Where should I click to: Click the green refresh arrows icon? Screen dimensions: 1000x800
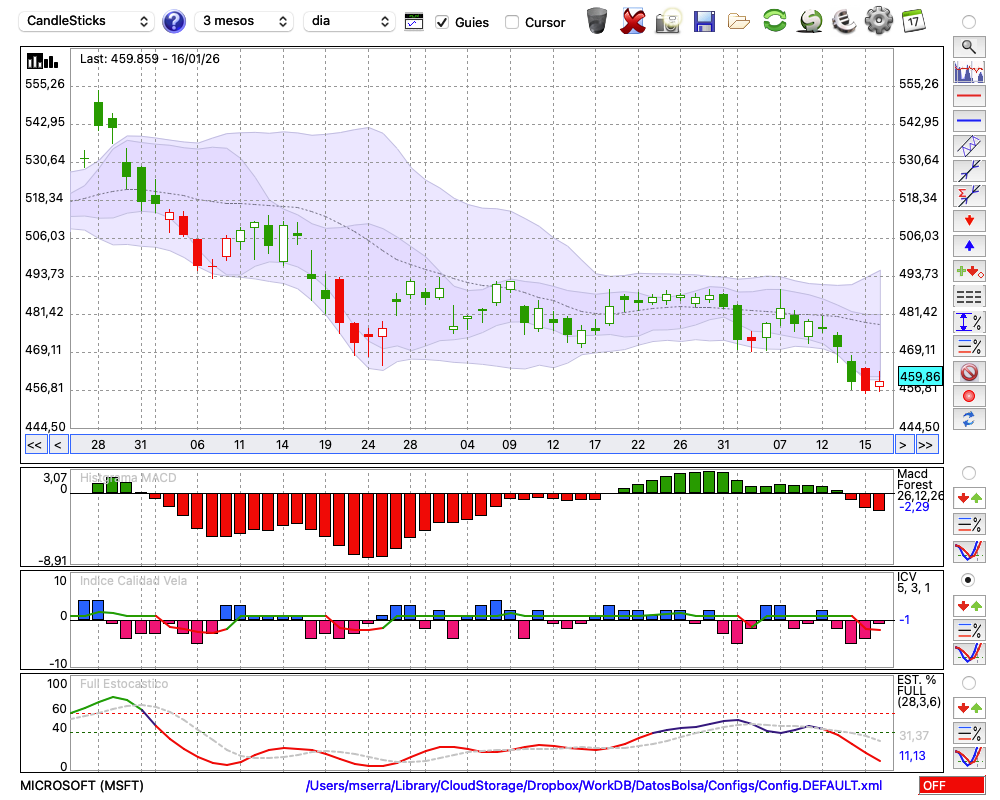coord(774,20)
